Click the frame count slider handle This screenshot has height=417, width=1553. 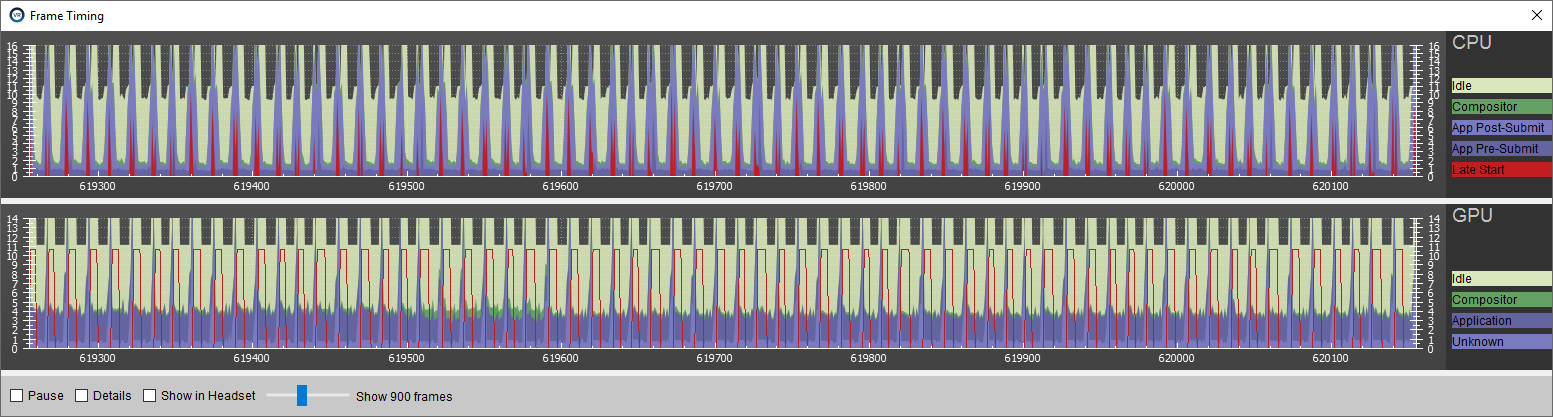pos(302,396)
